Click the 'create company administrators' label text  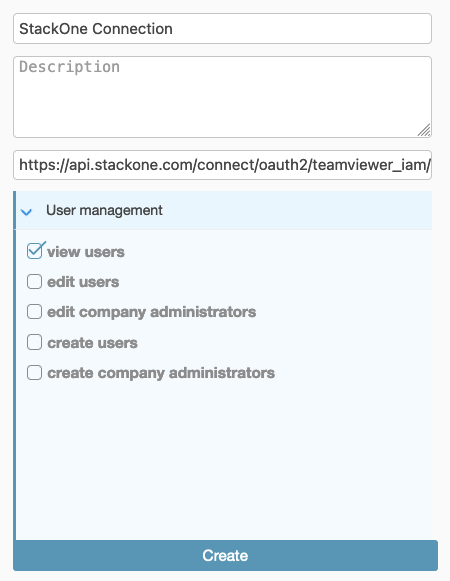click(x=161, y=373)
